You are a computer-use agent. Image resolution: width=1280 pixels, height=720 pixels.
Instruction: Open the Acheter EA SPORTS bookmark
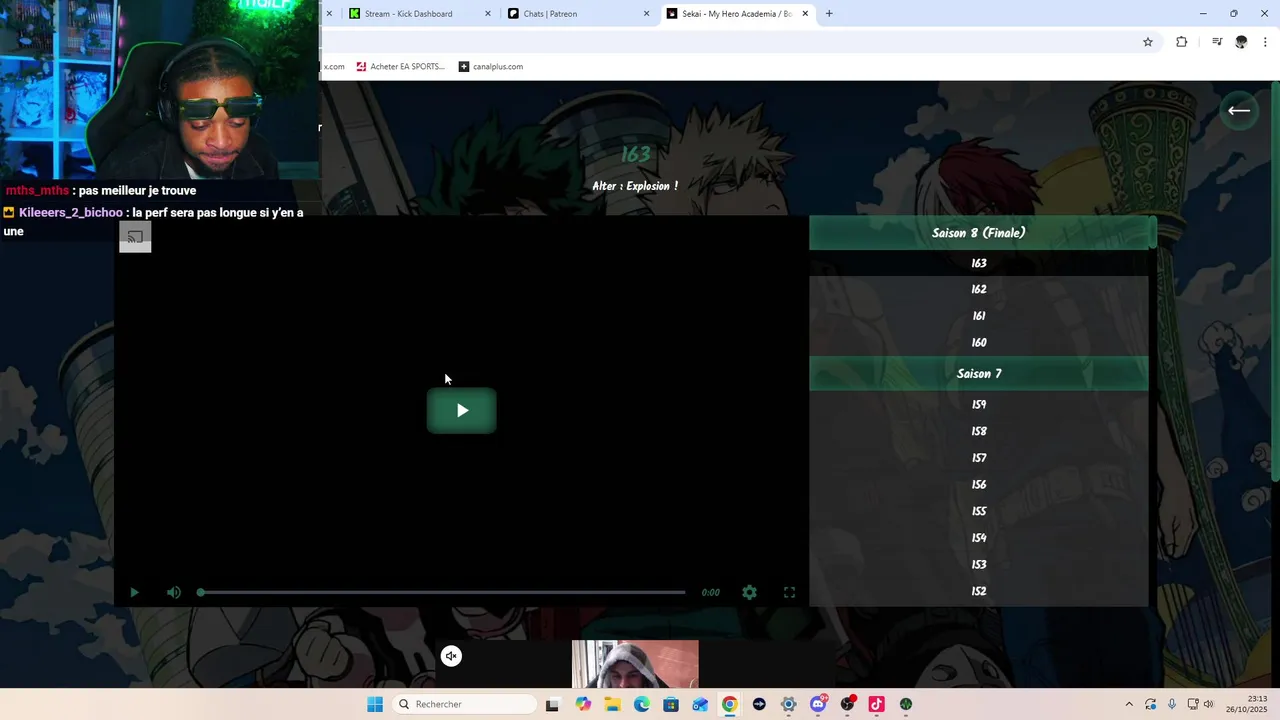[400, 67]
